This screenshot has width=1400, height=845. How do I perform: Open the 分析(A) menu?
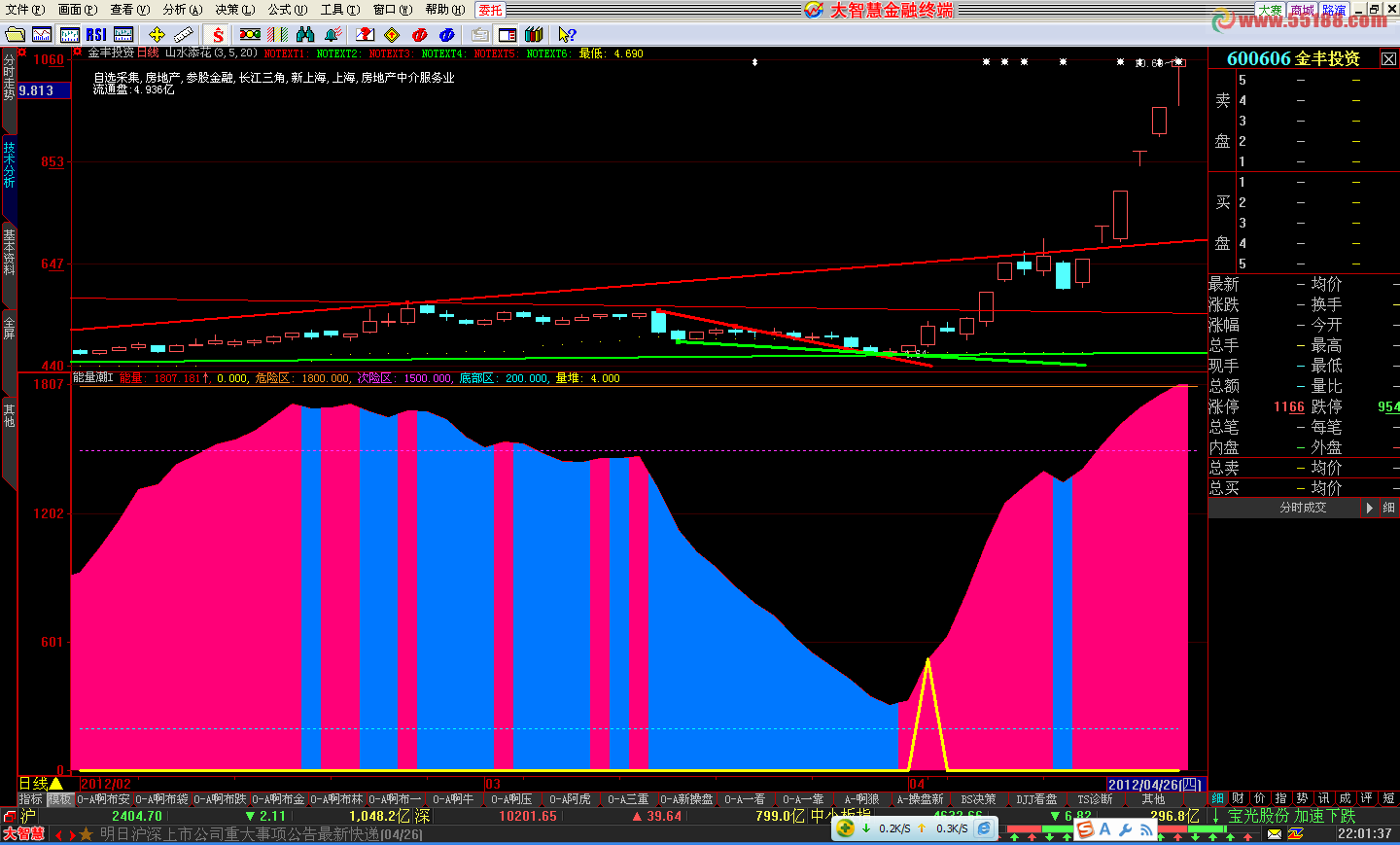[182, 10]
